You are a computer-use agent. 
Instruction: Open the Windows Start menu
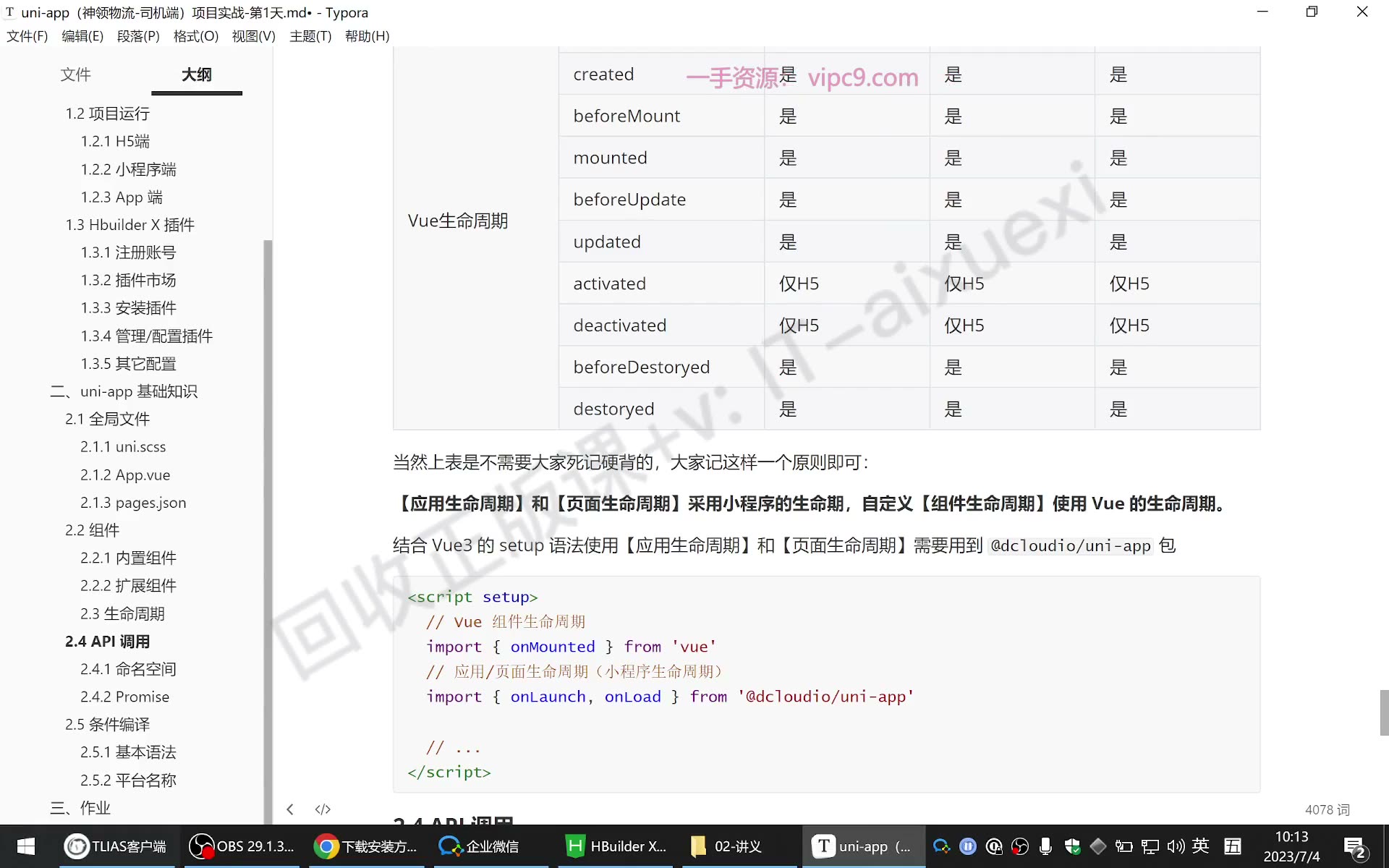pyautogui.click(x=26, y=846)
